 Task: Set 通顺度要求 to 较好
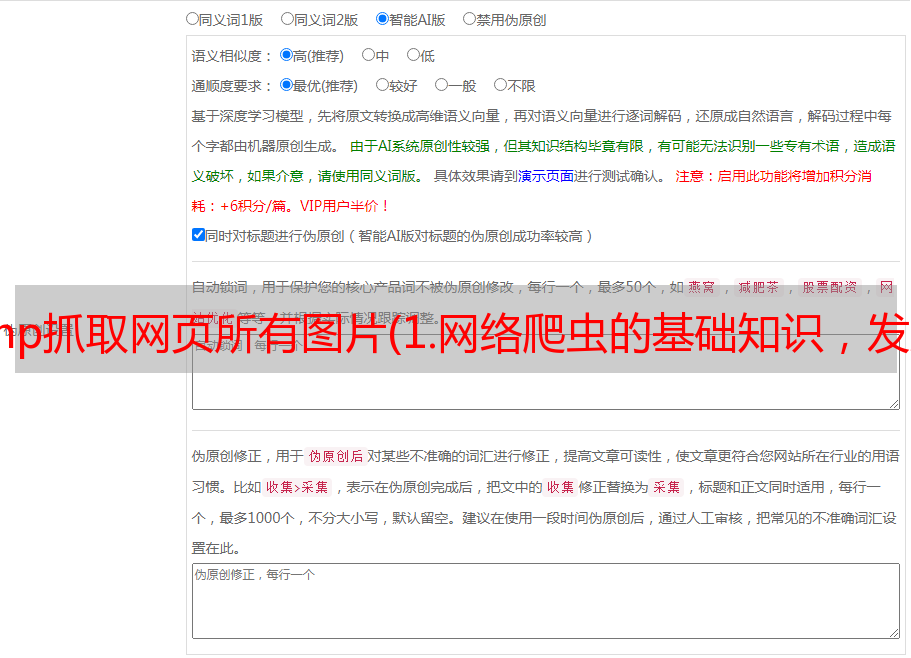pos(382,85)
